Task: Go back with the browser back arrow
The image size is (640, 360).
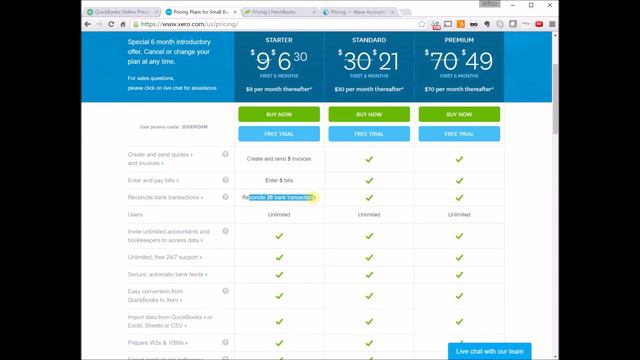Action: [x=88, y=24]
